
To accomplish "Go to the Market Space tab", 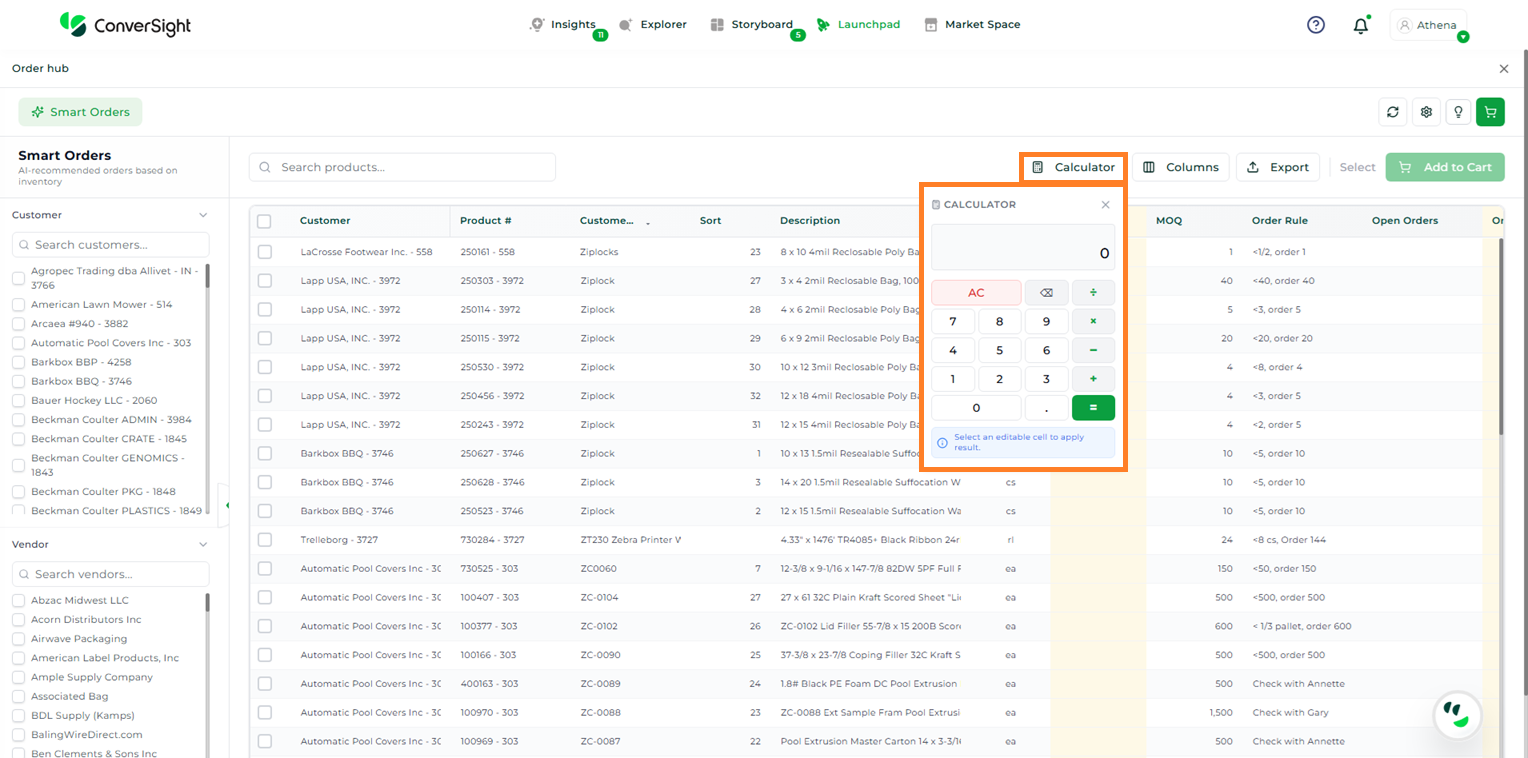I will [x=972, y=25].
